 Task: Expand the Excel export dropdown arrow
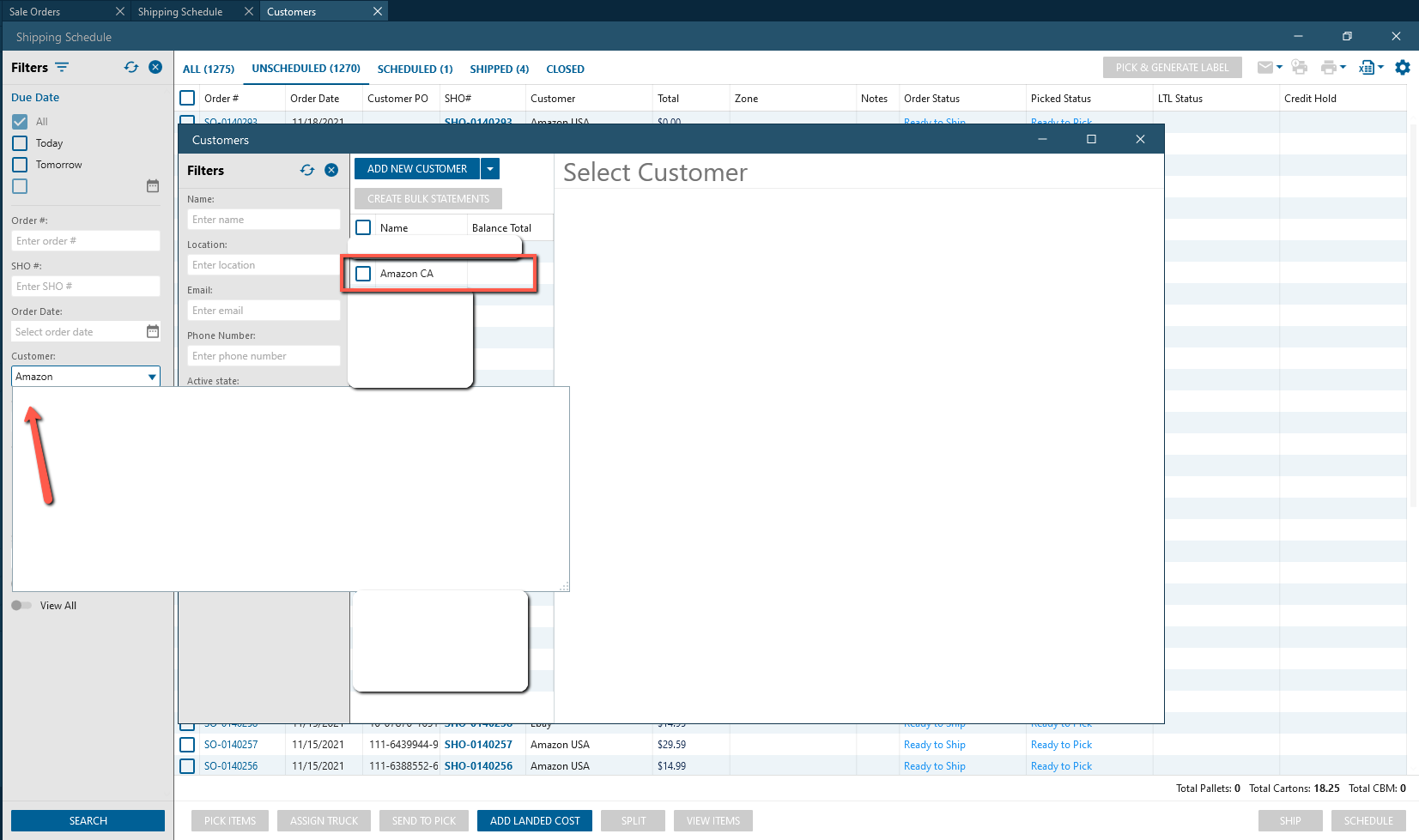1380,67
